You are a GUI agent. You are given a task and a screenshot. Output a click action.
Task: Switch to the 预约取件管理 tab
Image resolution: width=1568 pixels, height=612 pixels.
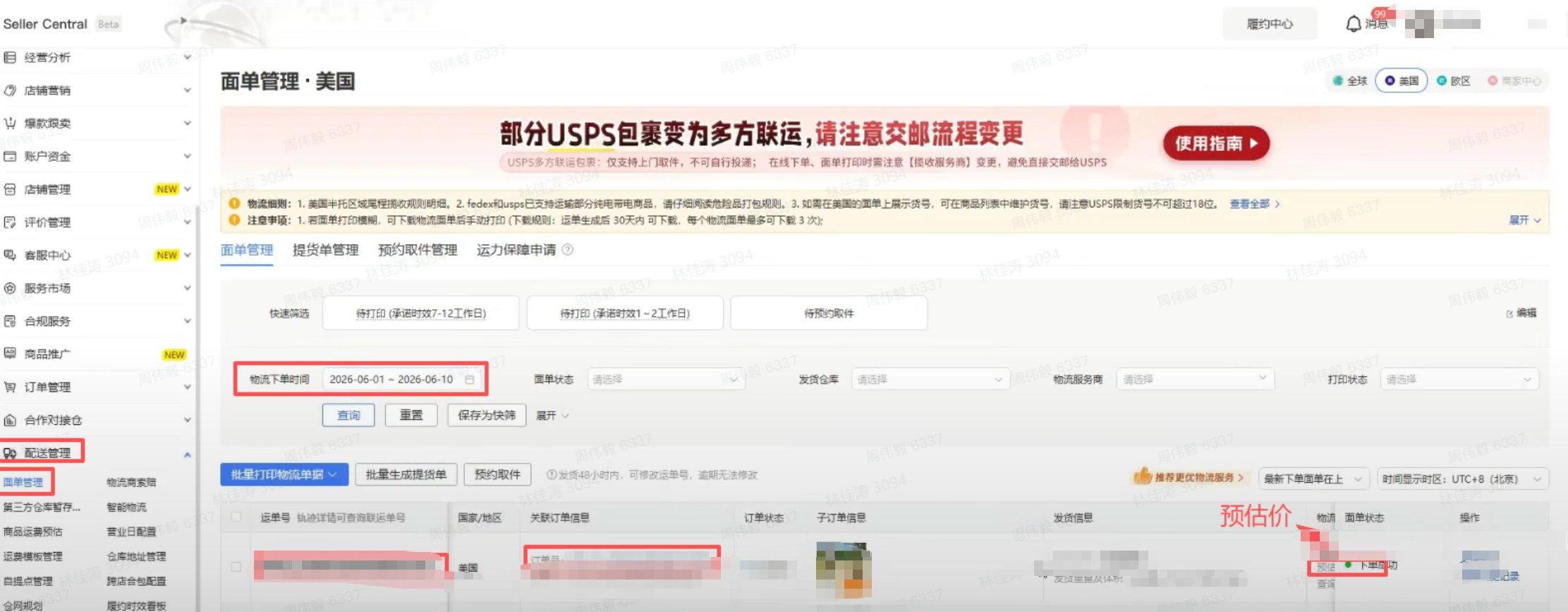[418, 250]
